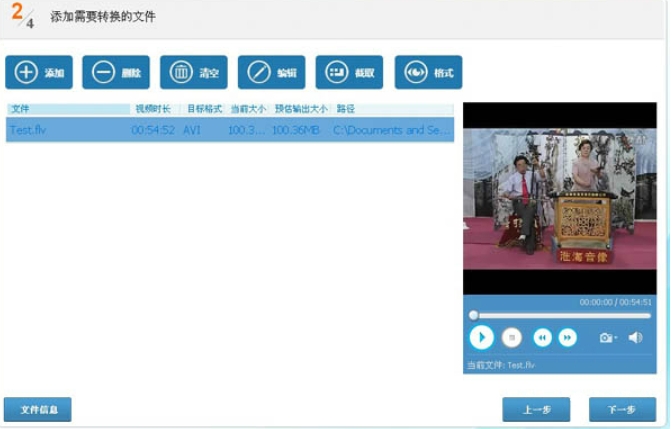Sort by the 预估输出大小 column header
Image resolution: width=672 pixels, height=429 pixels.
(301, 109)
